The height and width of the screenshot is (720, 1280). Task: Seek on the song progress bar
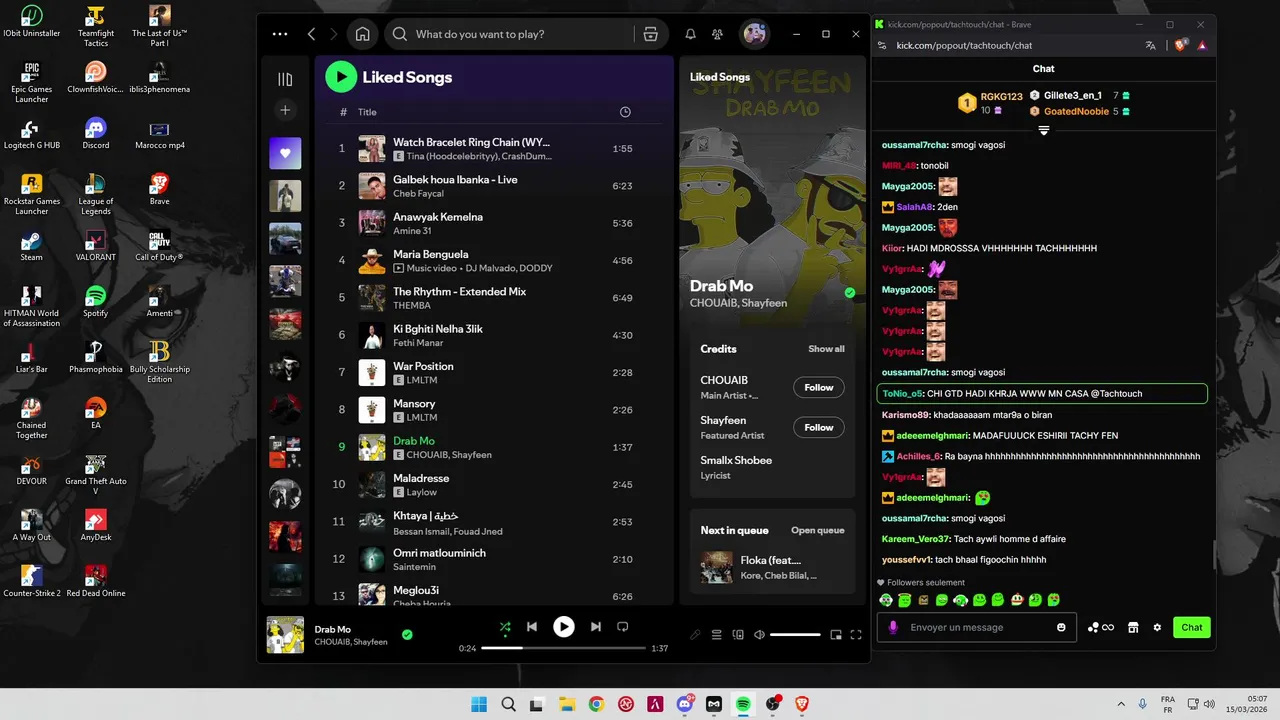tap(562, 648)
